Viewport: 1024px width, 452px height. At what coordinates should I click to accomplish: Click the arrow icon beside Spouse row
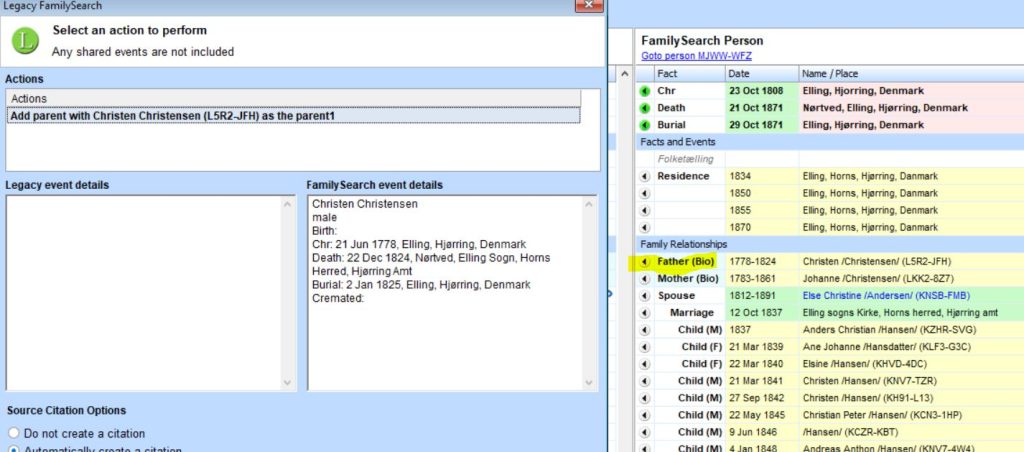645,296
